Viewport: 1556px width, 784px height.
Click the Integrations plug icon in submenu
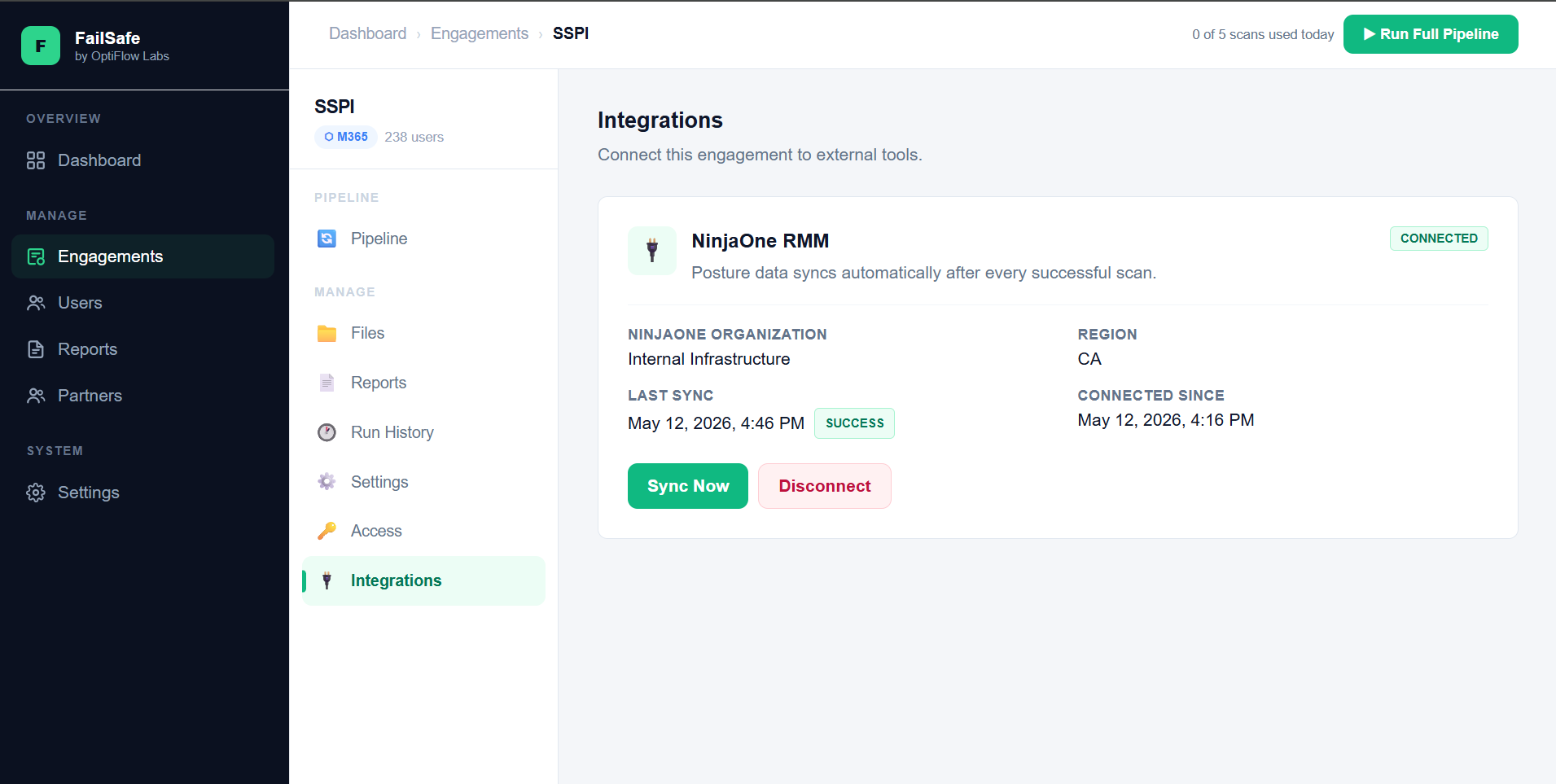pos(327,580)
